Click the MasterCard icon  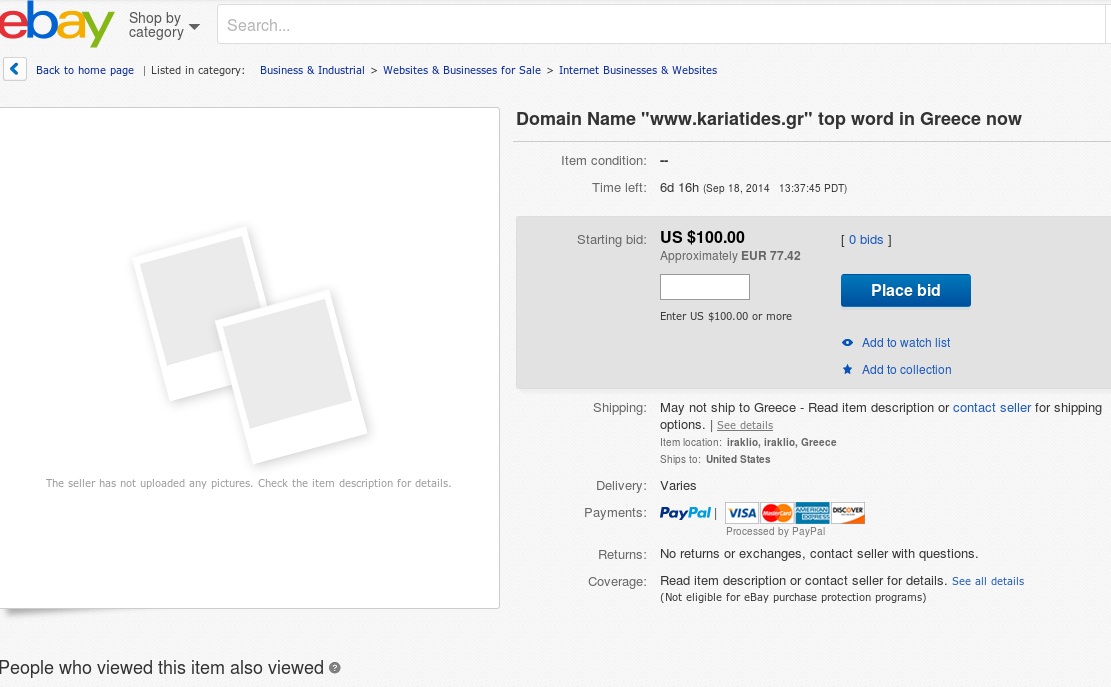777,513
